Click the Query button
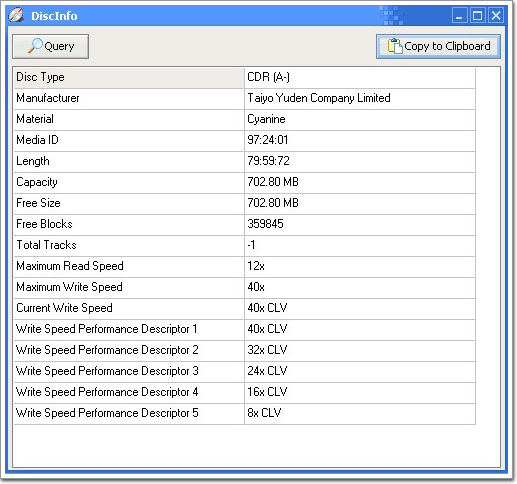The height and width of the screenshot is (484, 517). (51, 46)
